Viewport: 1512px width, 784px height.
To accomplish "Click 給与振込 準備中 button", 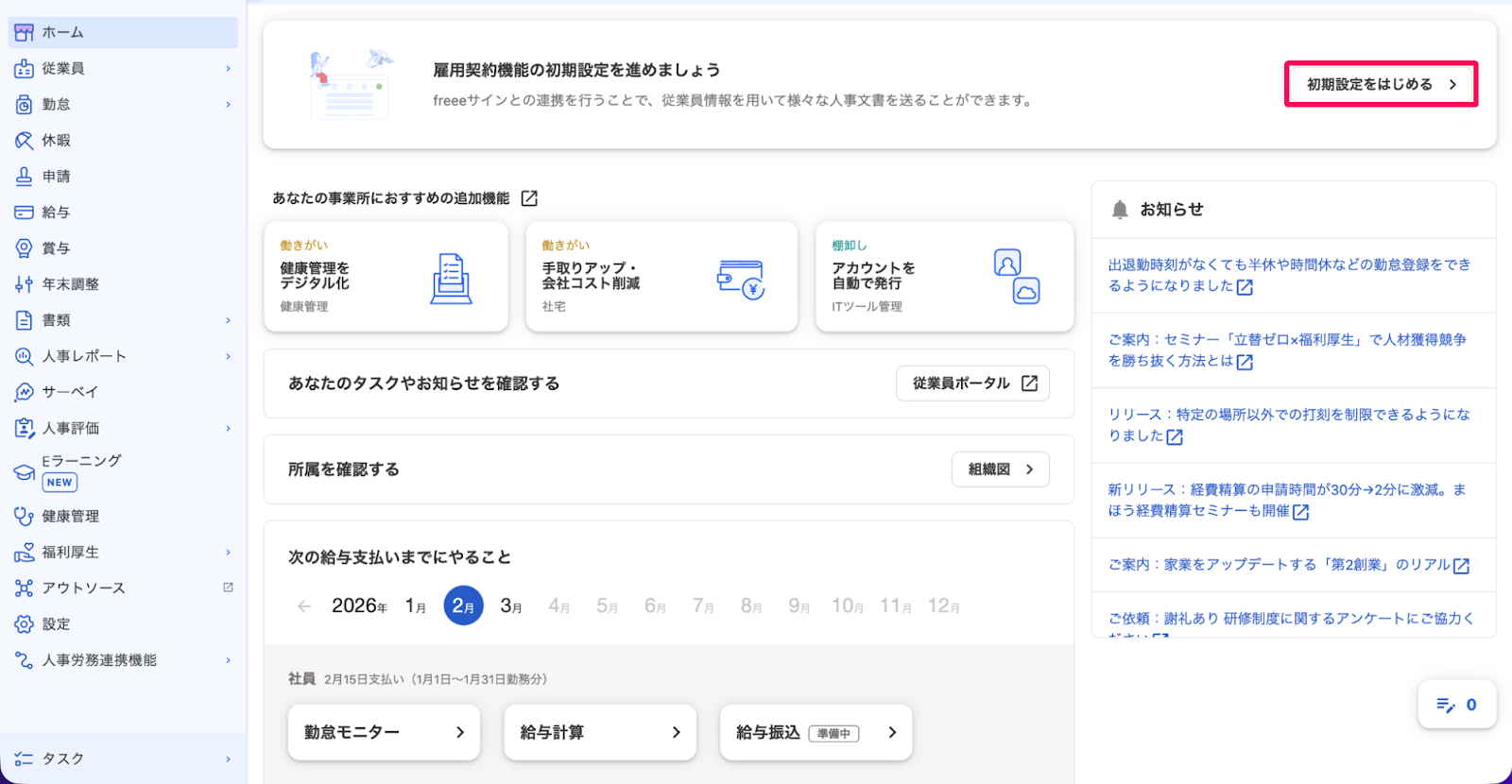I will 816,732.
